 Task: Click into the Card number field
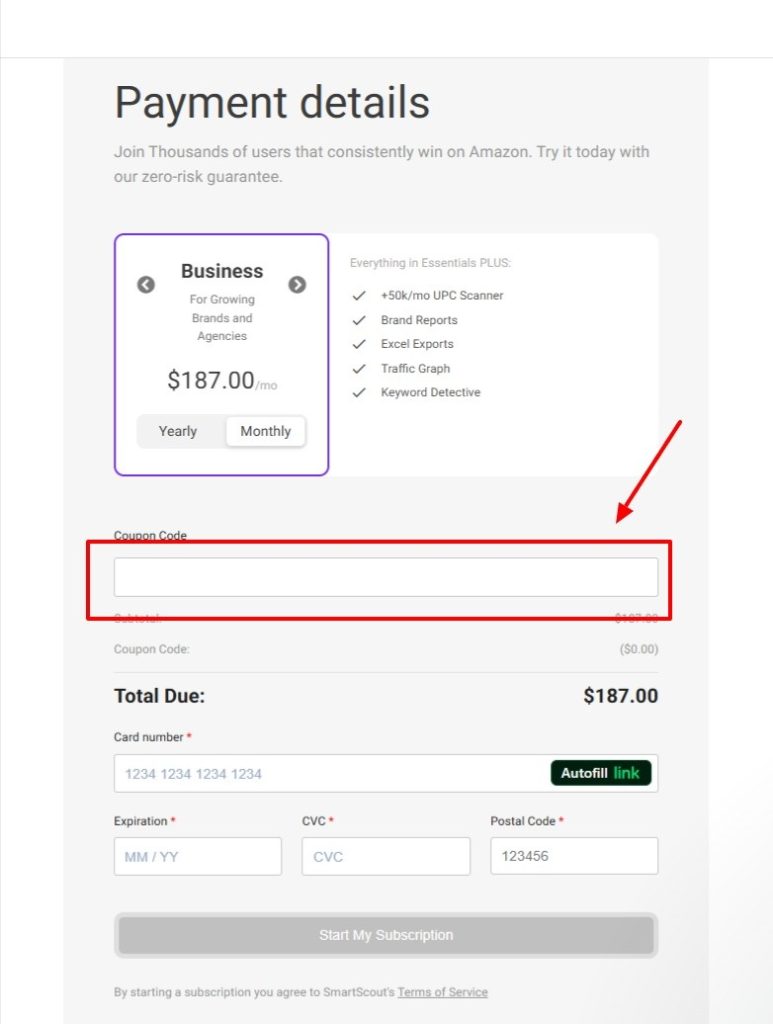330,774
